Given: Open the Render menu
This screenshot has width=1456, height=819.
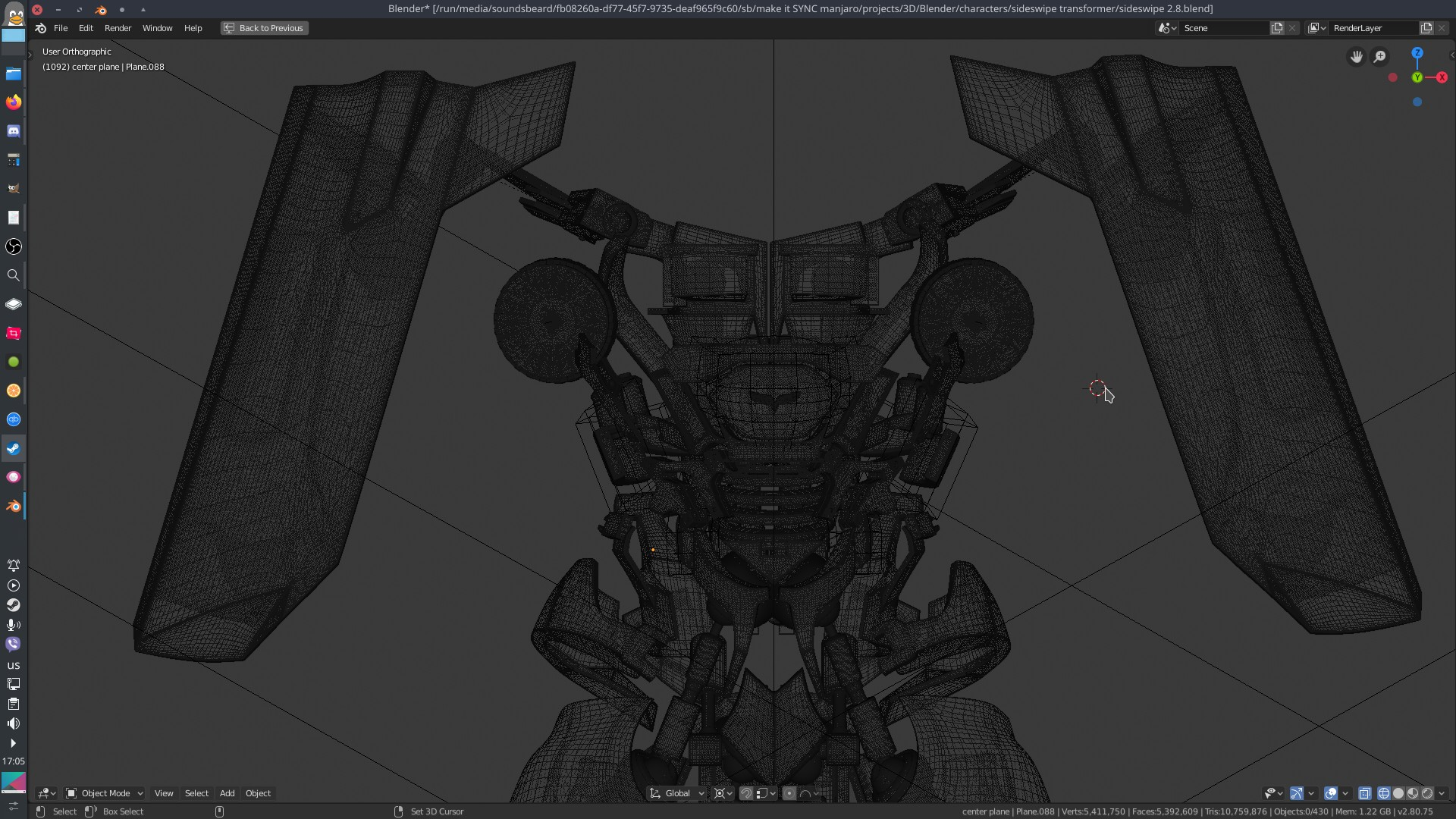Looking at the screenshot, I should (x=118, y=28).
